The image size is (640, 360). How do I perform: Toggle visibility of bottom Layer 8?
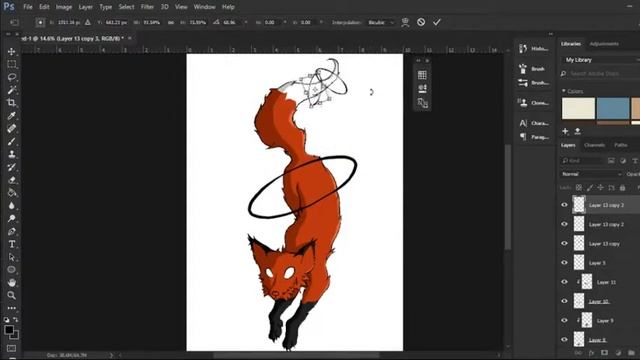coord(564,339)
